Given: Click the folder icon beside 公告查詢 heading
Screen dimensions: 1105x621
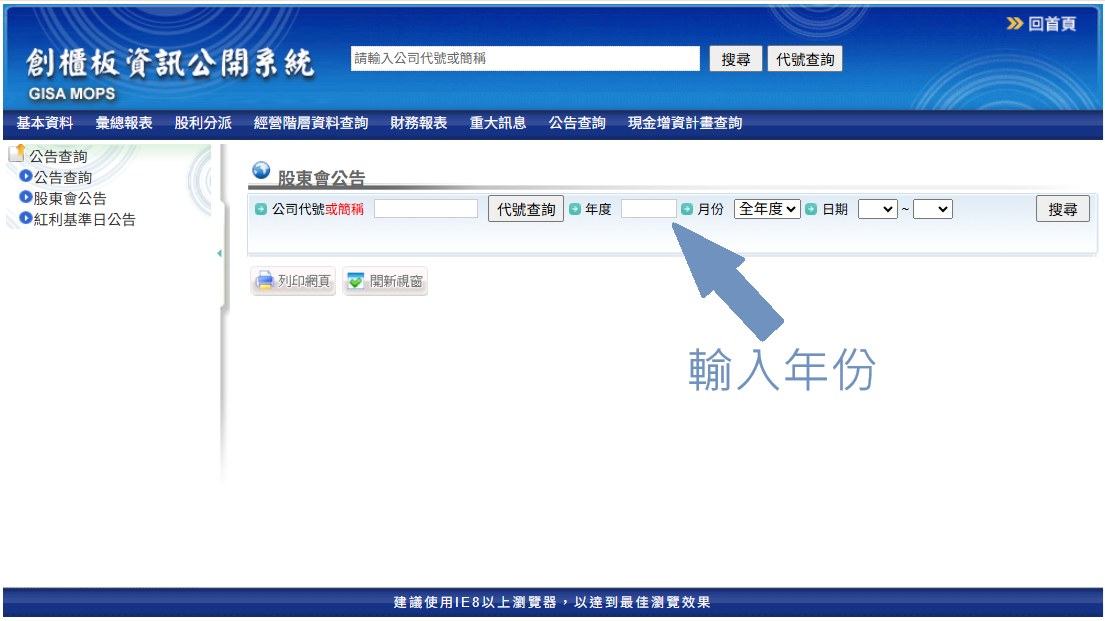Looking at the screenshot, I should (17, 153).
